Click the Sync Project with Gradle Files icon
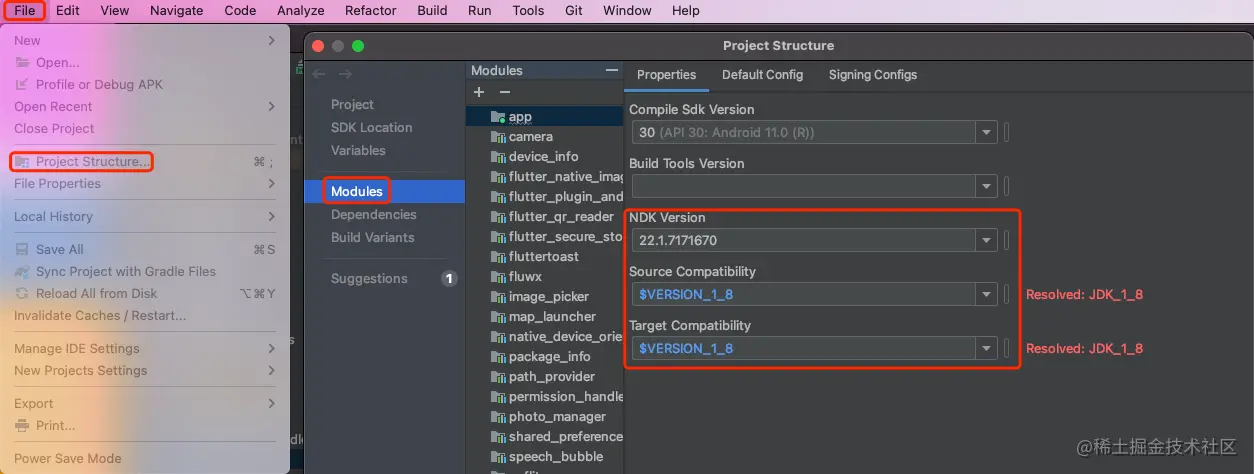The height and width of the screenshot is (474, 1254). (x=22, y=272)
